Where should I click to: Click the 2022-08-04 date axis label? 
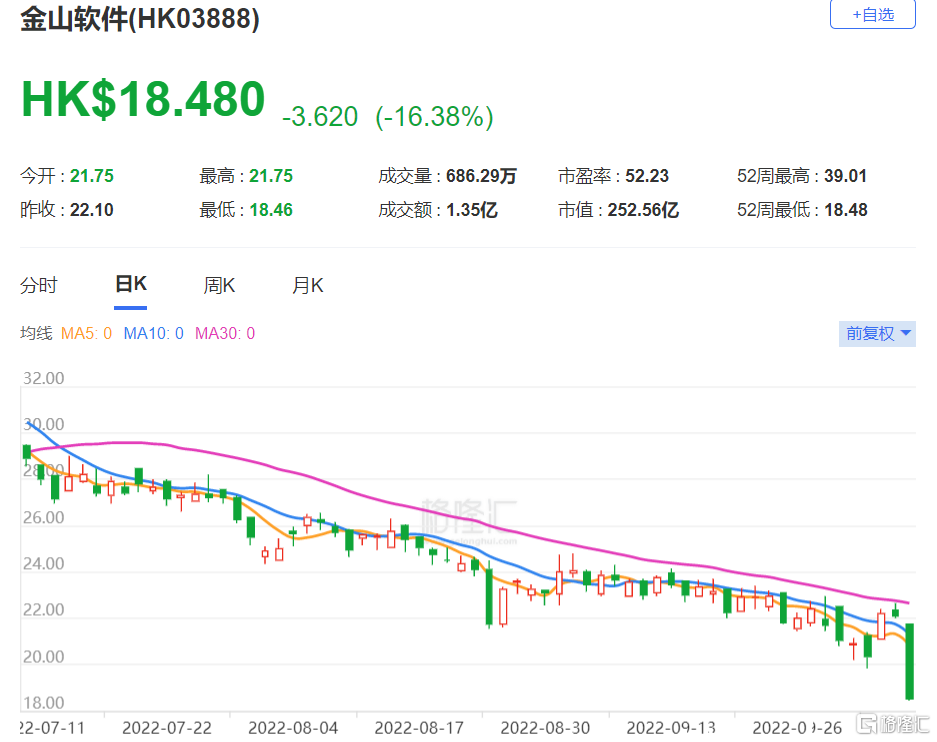click(x=293, y=728)
